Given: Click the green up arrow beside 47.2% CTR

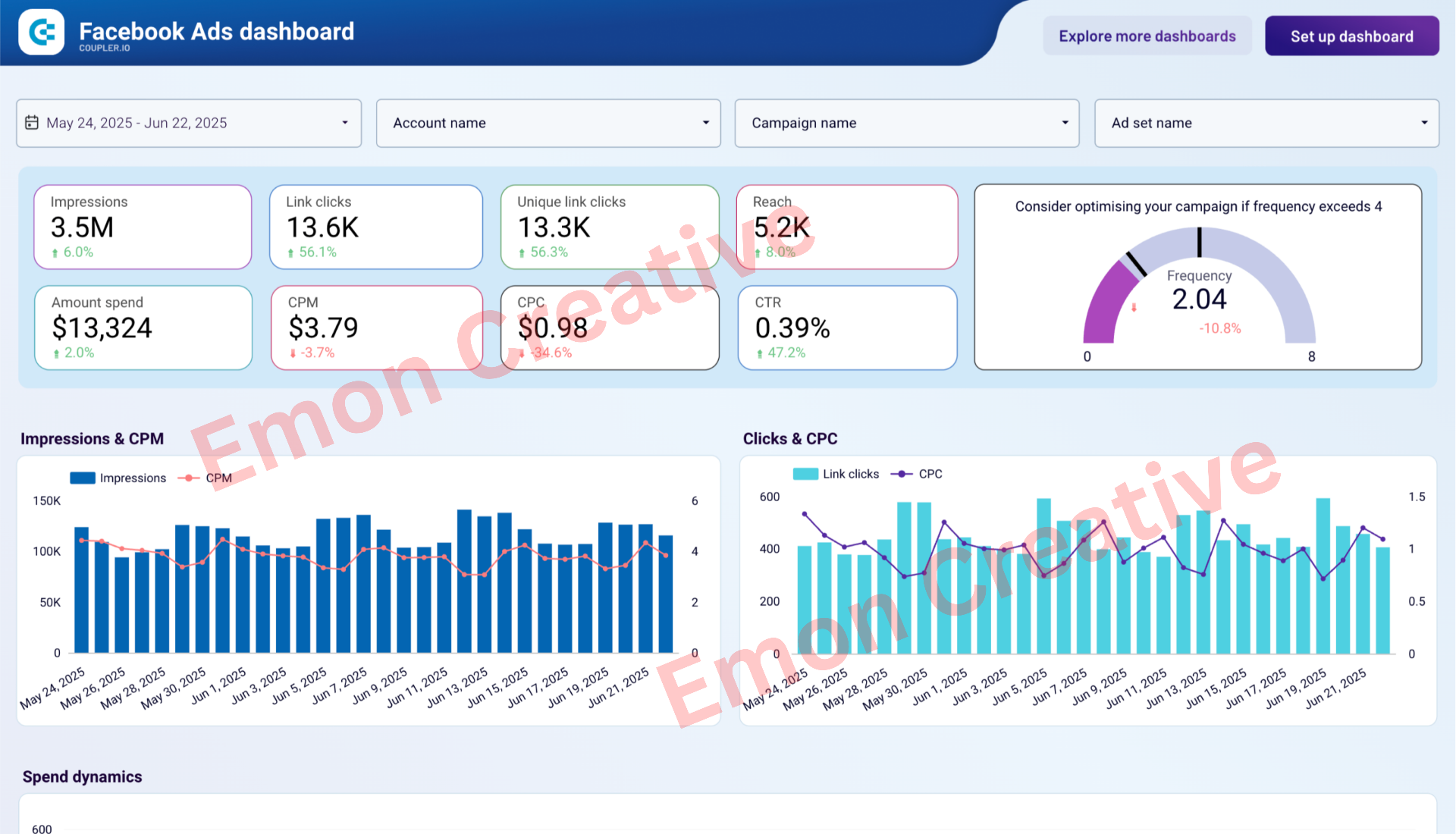Looking at the screenshot, I should click(x=759, y=353).
